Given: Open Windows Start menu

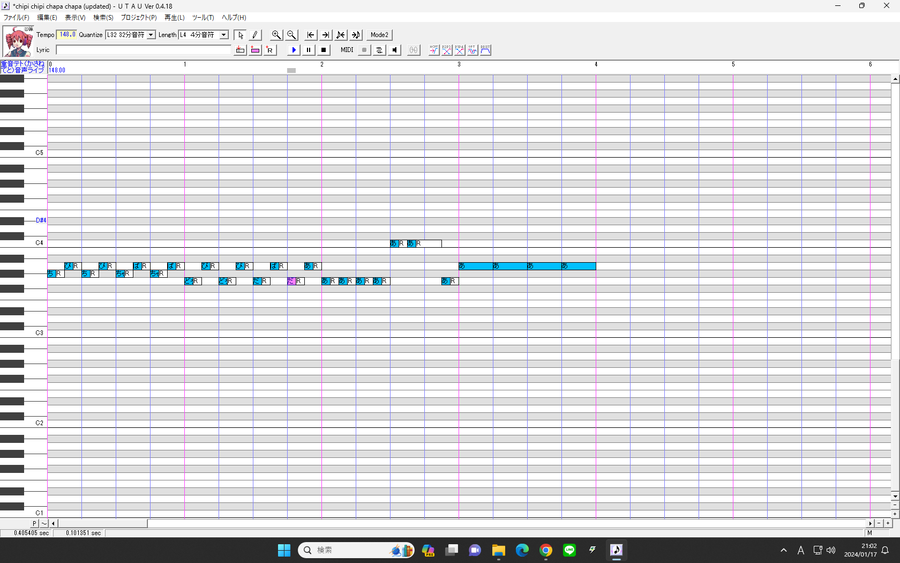Looking at the screenshot, I should point(284,550).
